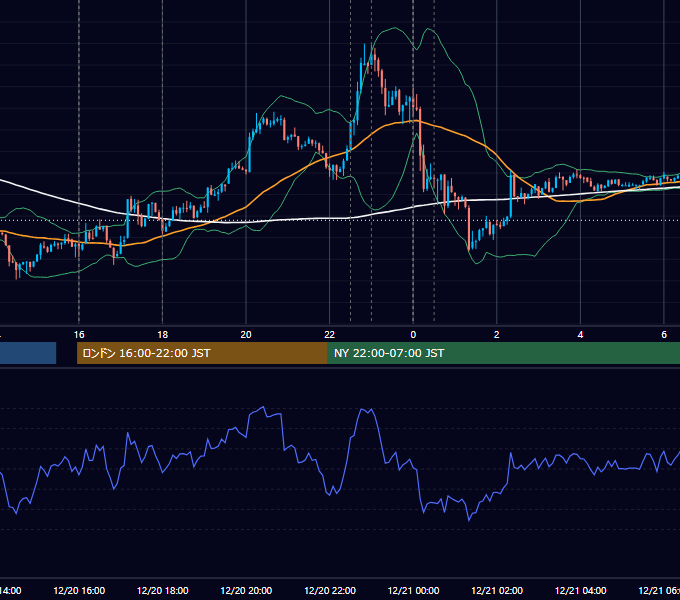This screenshot has width=680, height=600.
Task: Select the hour label 0 on time axis
Action: tap(413, 335)
